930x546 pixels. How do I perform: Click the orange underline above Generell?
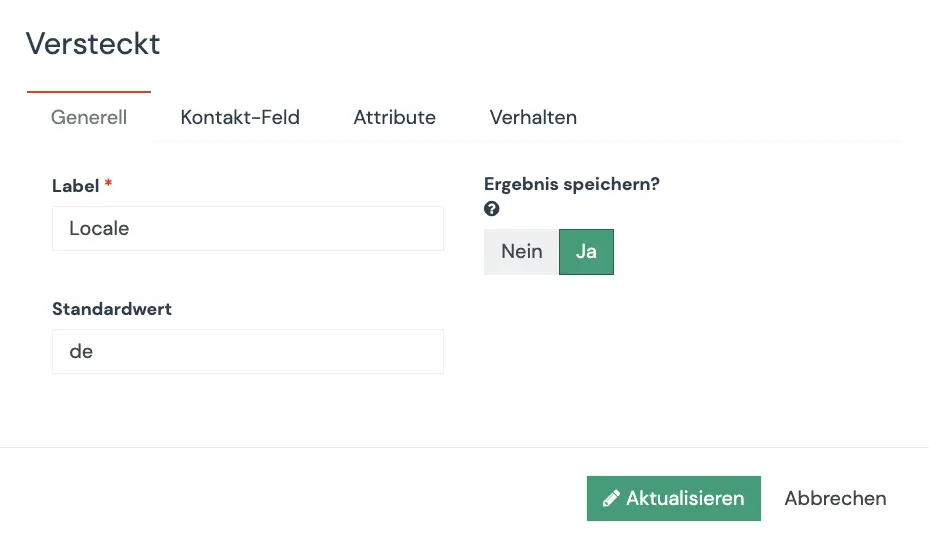tap(89, 92)
